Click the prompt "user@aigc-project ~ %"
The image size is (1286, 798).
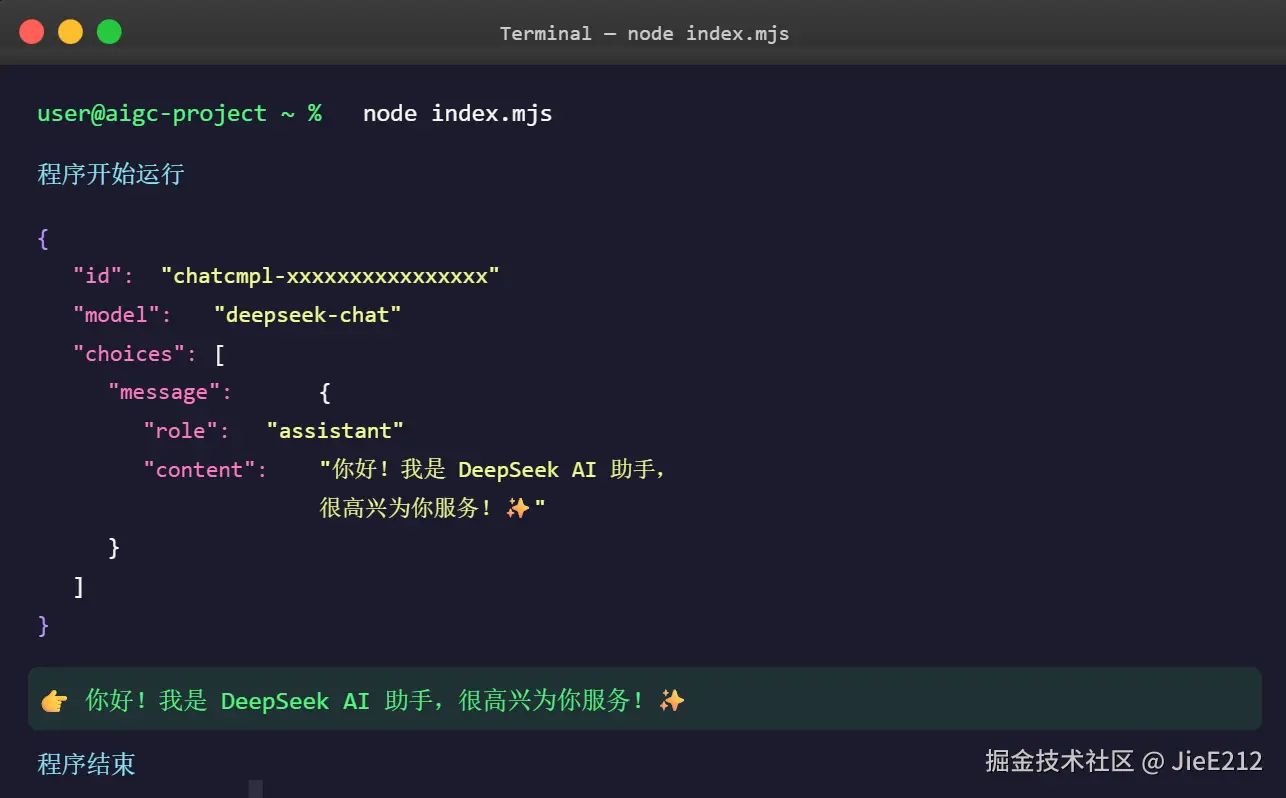[x=180, y=113]
